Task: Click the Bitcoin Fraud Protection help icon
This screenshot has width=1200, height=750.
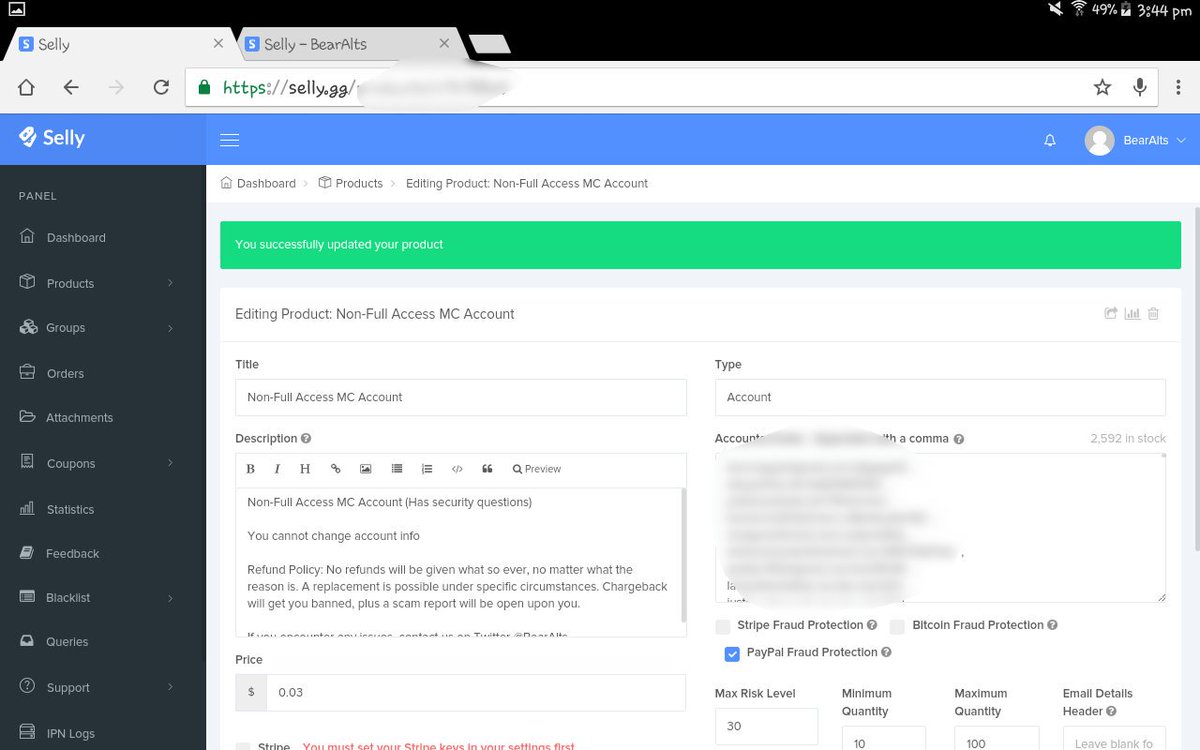Action: tap(1053, 625)
